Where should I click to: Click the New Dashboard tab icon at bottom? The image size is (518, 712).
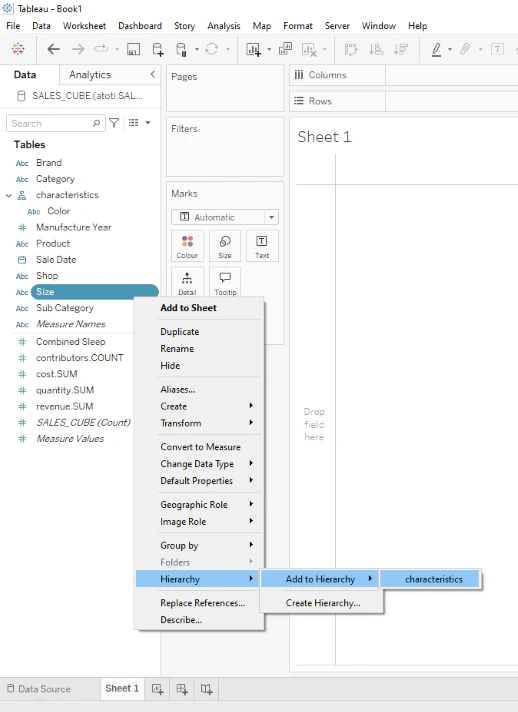click(182, 689)
